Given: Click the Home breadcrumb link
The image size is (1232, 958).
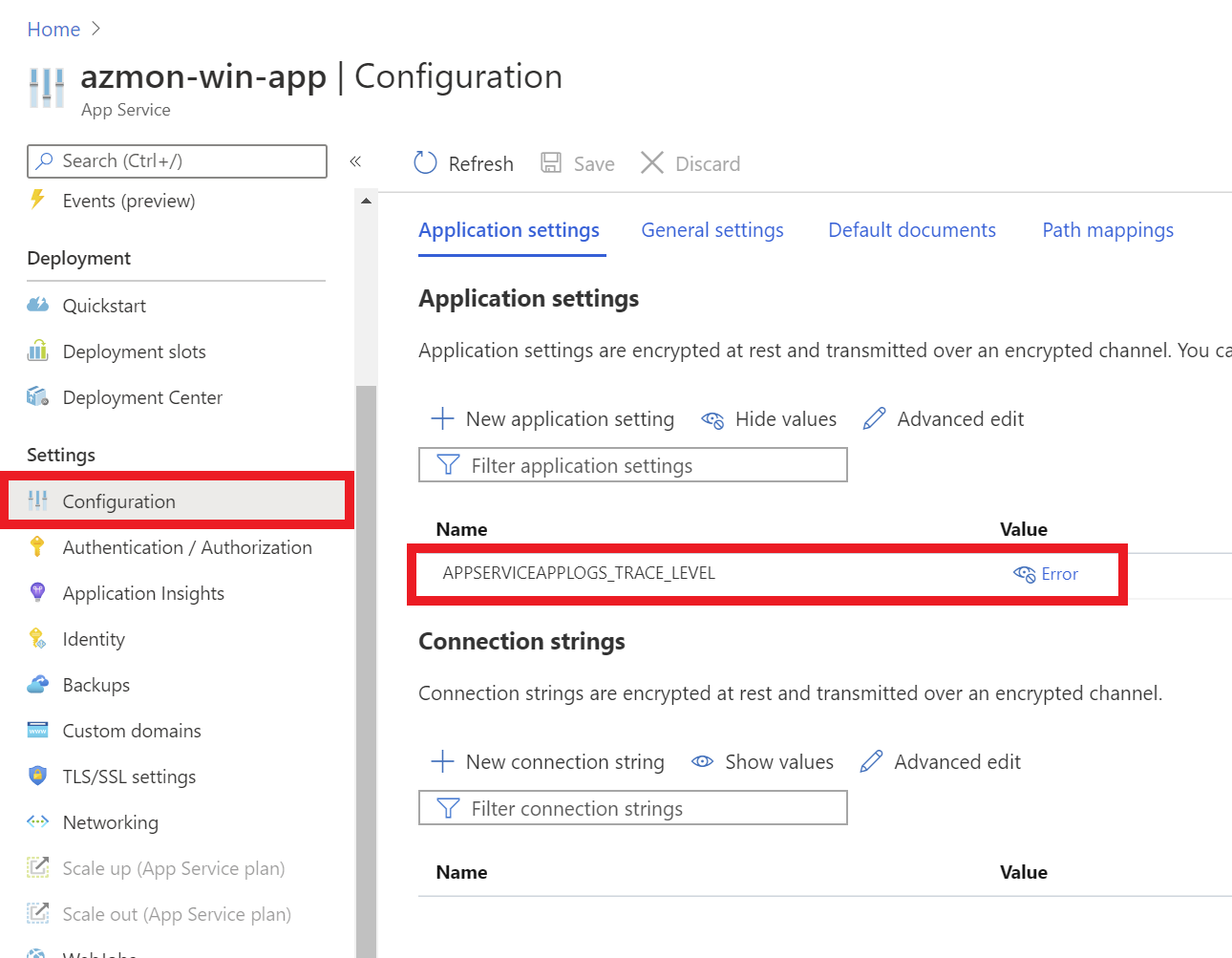Looking at the screenshot, I should (53, 30).
